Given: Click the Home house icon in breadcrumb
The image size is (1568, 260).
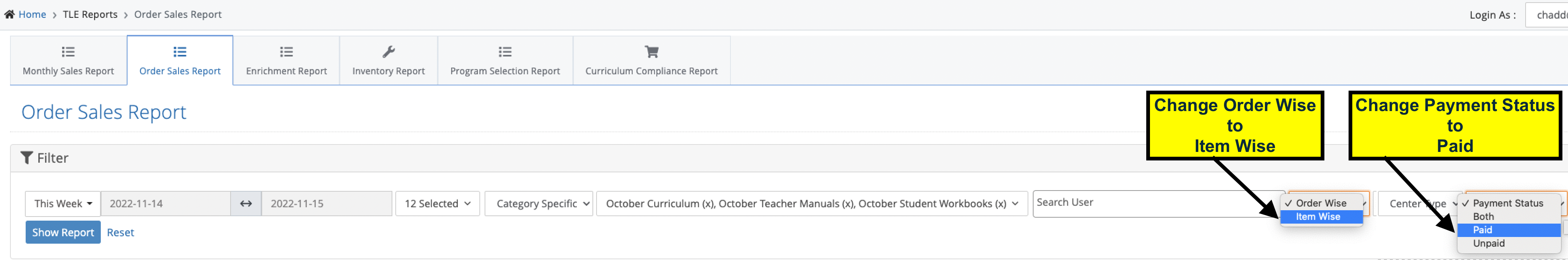Looking at the screenshot, I should click(x=9, y=14).
